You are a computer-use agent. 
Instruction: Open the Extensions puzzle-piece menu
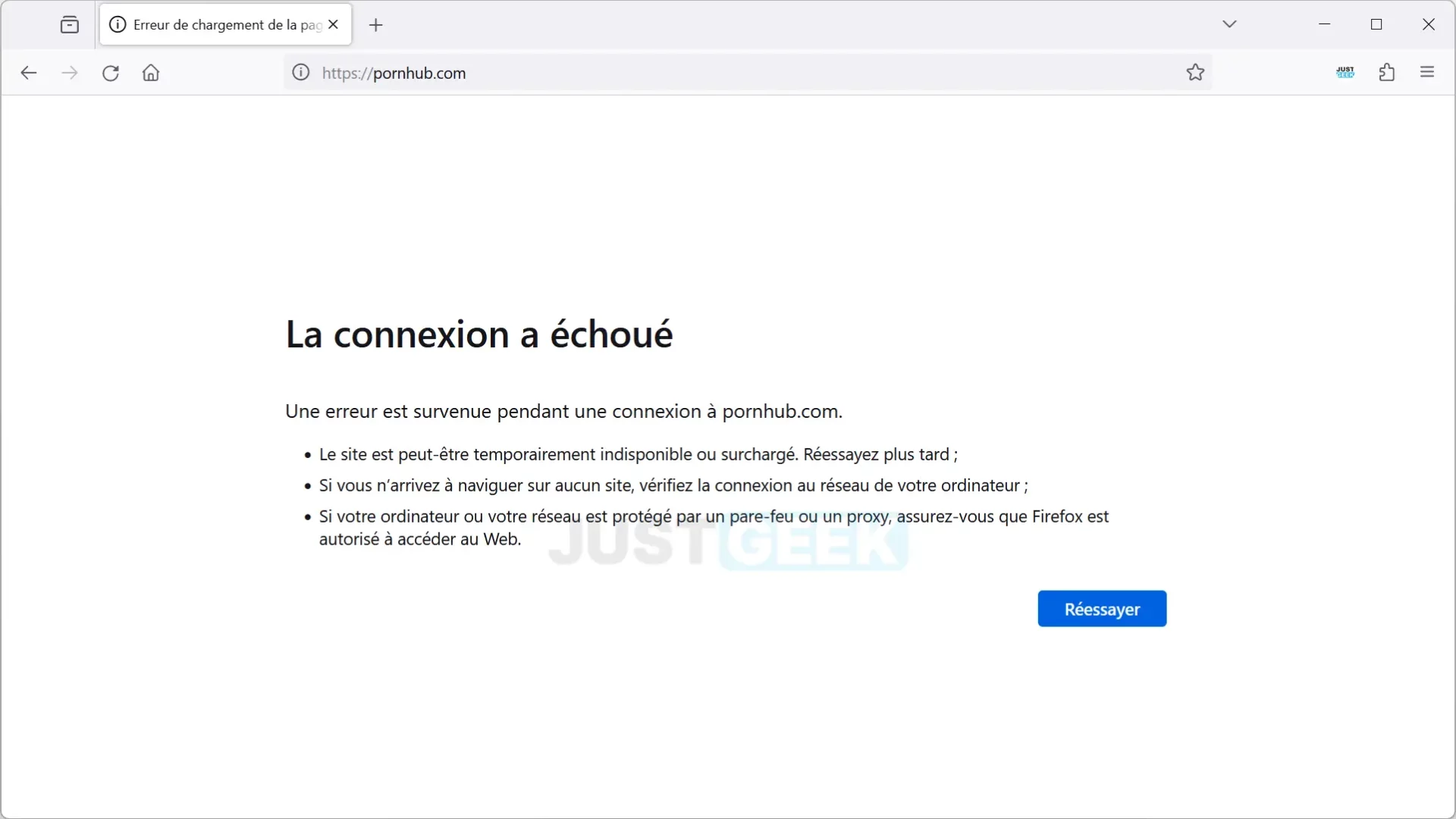click(x=1387, y=73)
